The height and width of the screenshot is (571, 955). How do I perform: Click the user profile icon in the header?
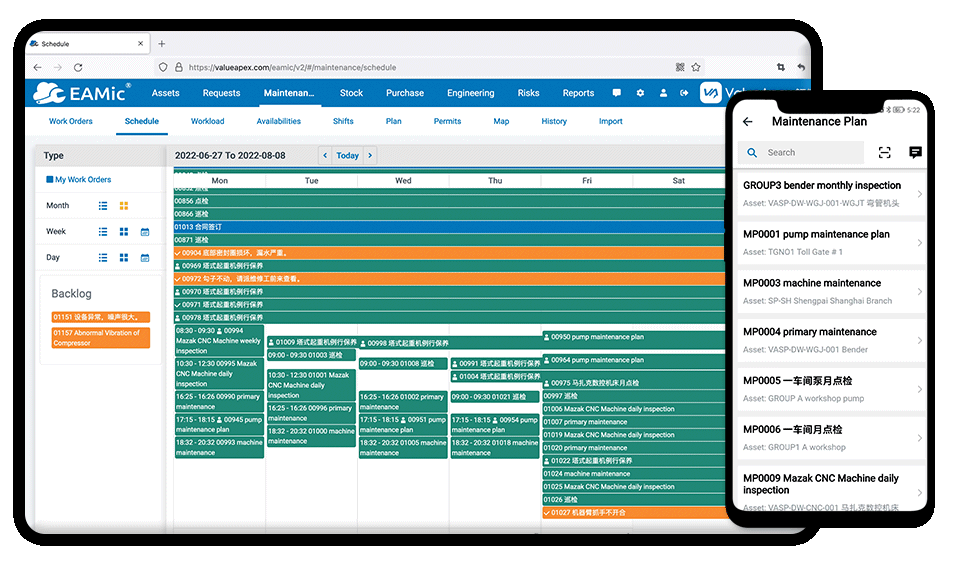662,93
